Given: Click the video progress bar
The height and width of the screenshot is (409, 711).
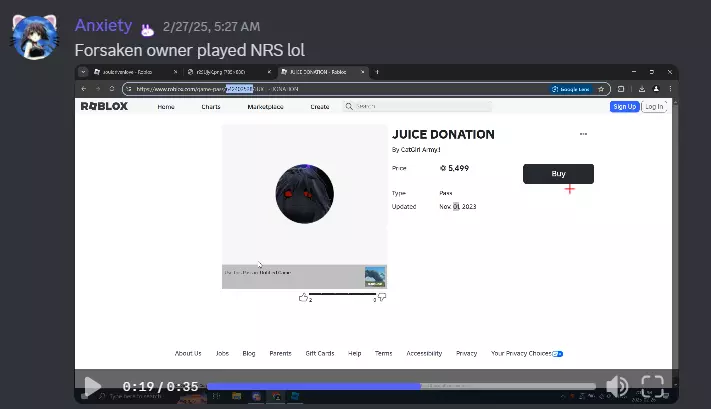Looking at the screenshot, I should coord(401,386).
